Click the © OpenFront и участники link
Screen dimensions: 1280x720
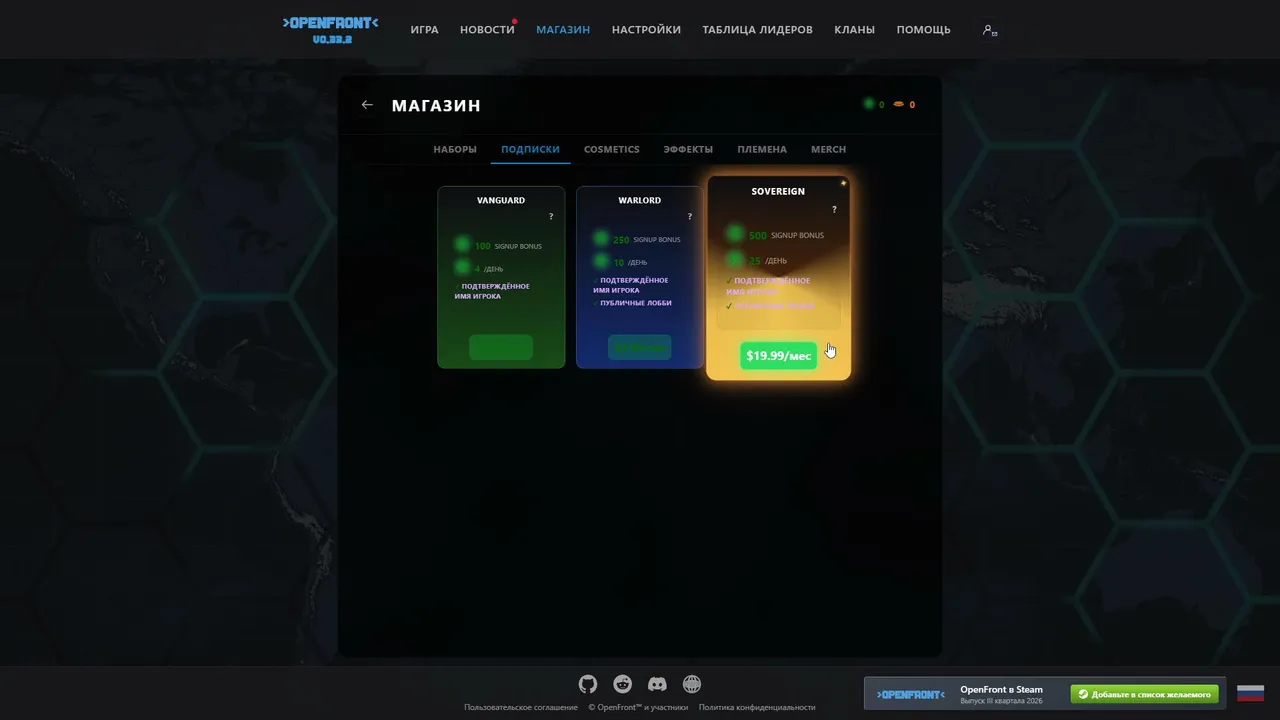pyautogui.click(x=638, y=707)
